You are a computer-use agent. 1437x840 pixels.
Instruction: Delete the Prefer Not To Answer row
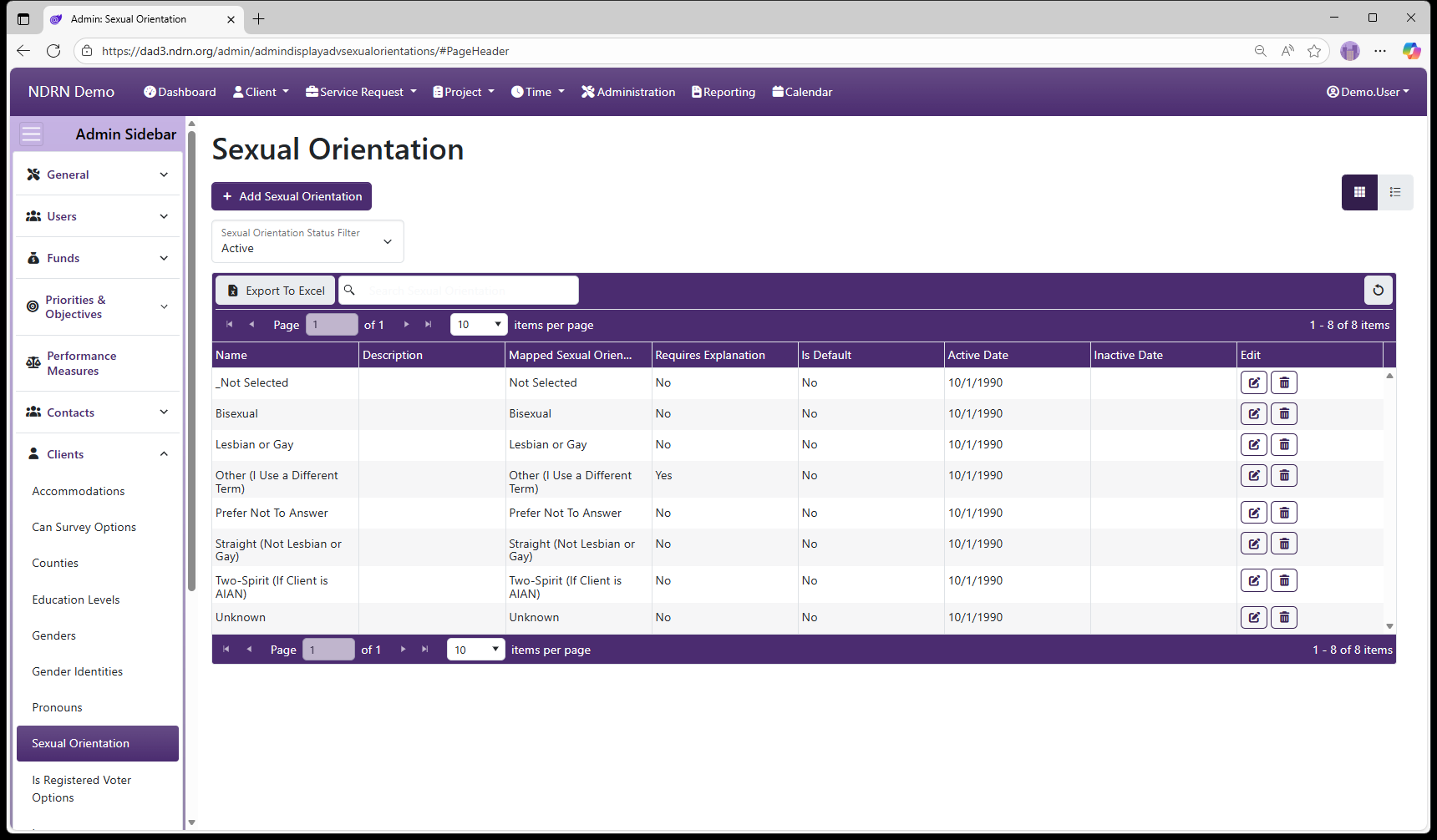[1284, 513]
